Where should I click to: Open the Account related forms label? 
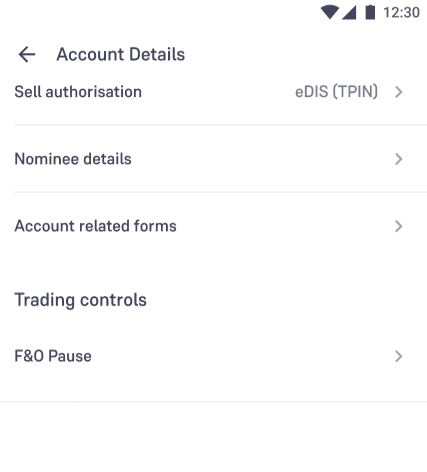click(95, 226)
